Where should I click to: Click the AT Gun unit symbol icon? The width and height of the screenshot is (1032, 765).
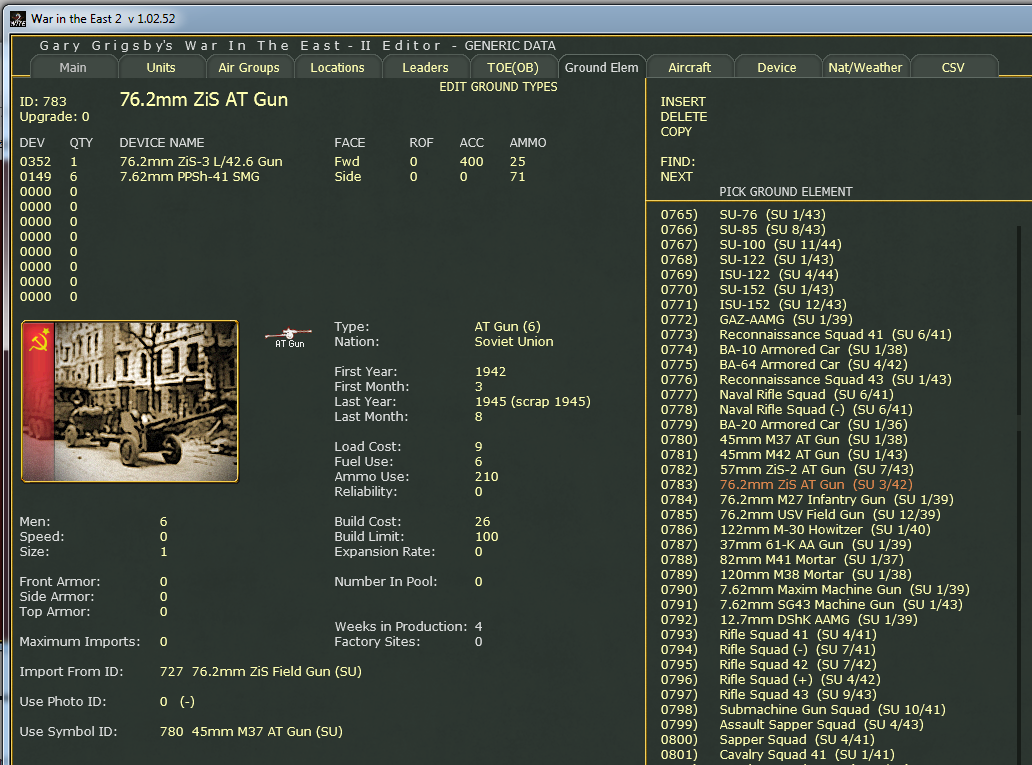click(x=289, y=338)
